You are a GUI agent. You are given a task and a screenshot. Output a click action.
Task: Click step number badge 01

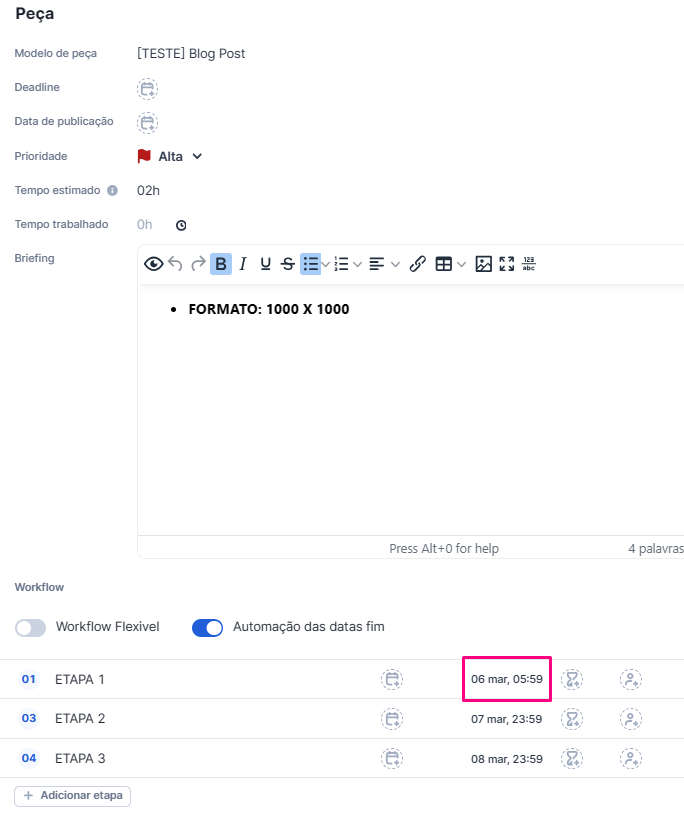(x=29, y=679)
